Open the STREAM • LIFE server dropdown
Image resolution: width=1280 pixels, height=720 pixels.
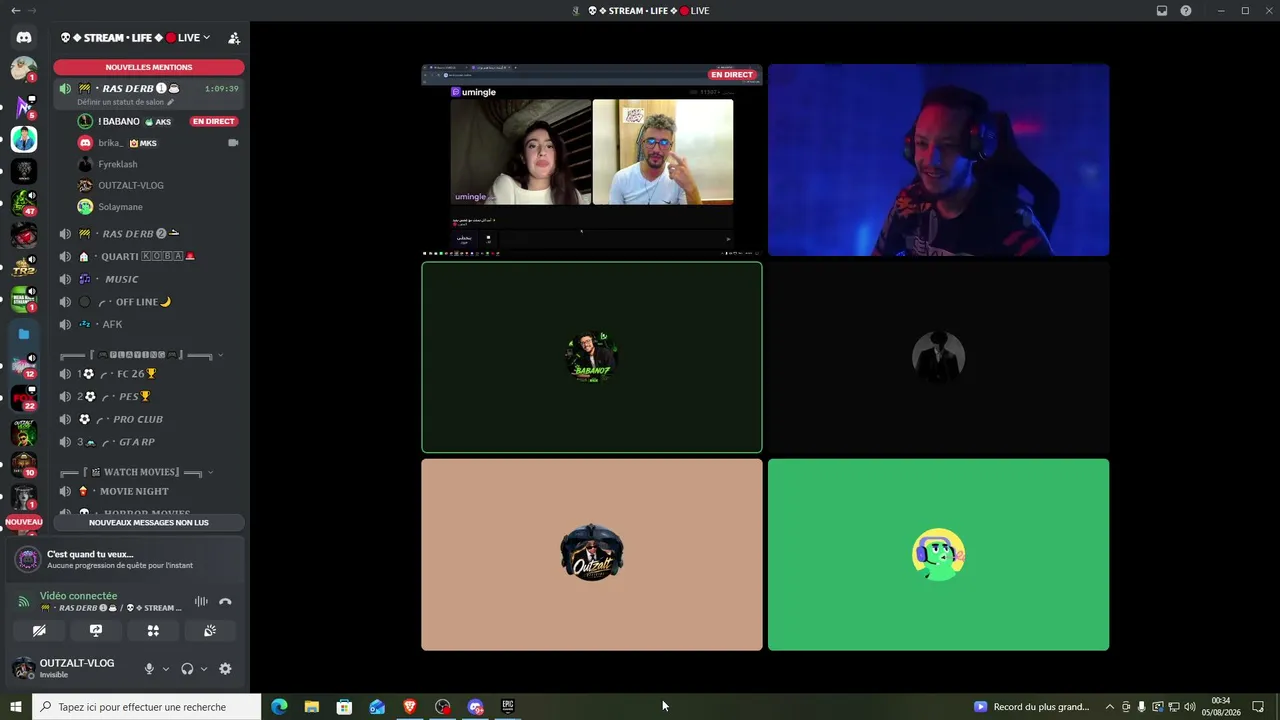click(136, 38)
